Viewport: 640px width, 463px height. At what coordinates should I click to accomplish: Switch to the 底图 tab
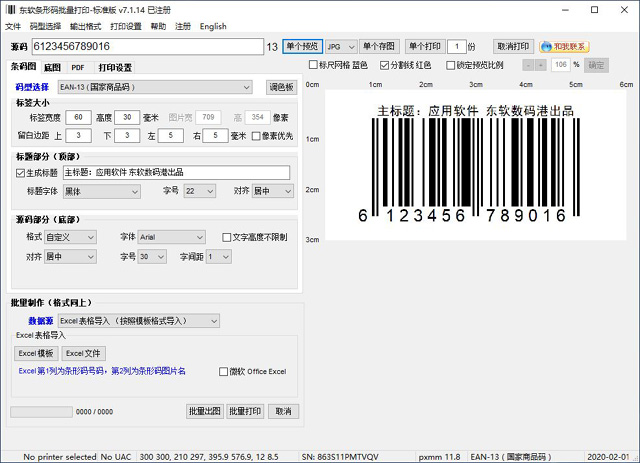click(x=52, y=67)
